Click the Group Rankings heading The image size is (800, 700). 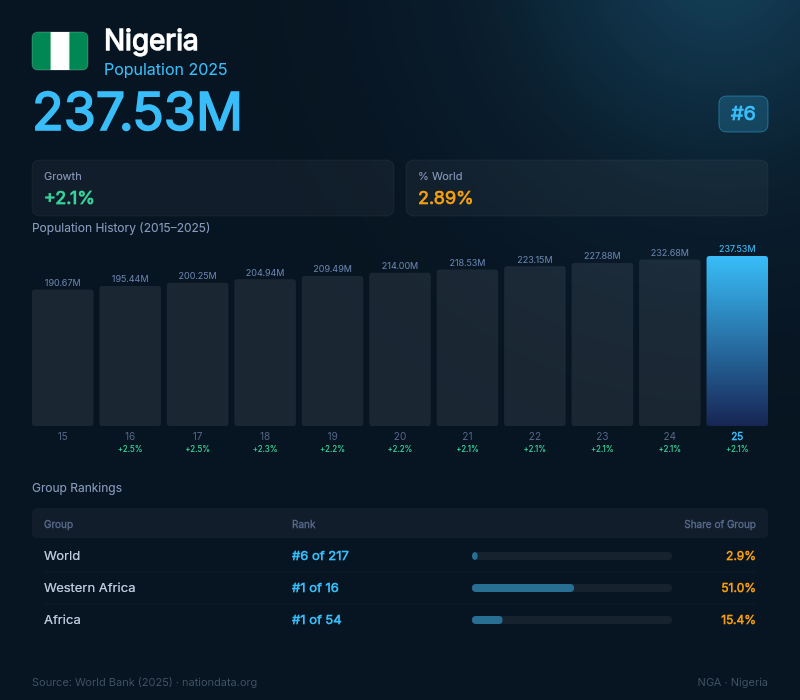(77, 488)
